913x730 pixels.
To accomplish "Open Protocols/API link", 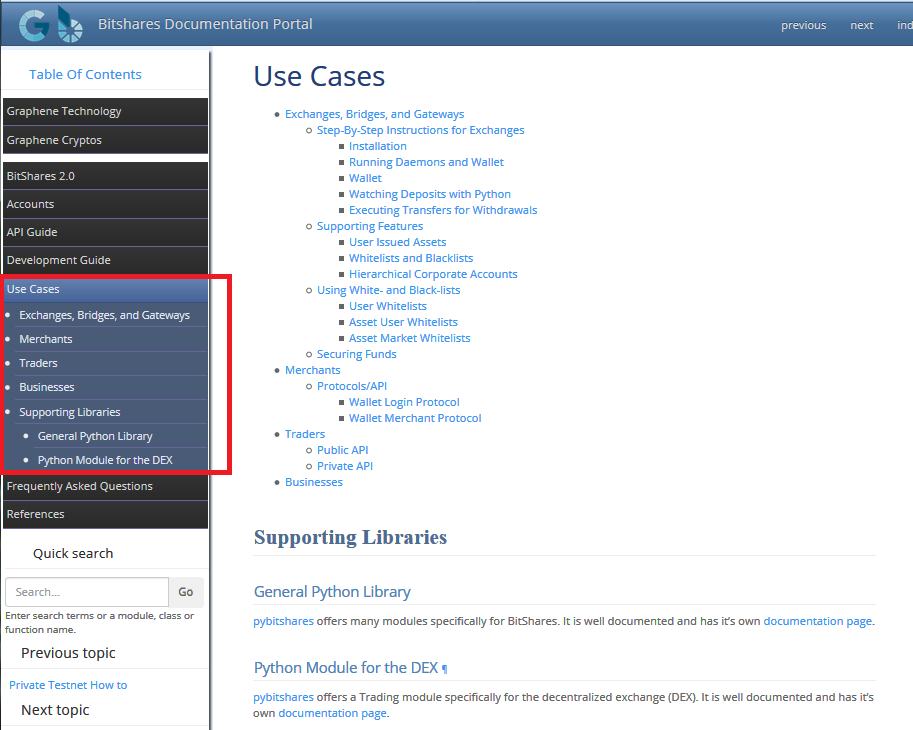I will click(x=352, y=386).
